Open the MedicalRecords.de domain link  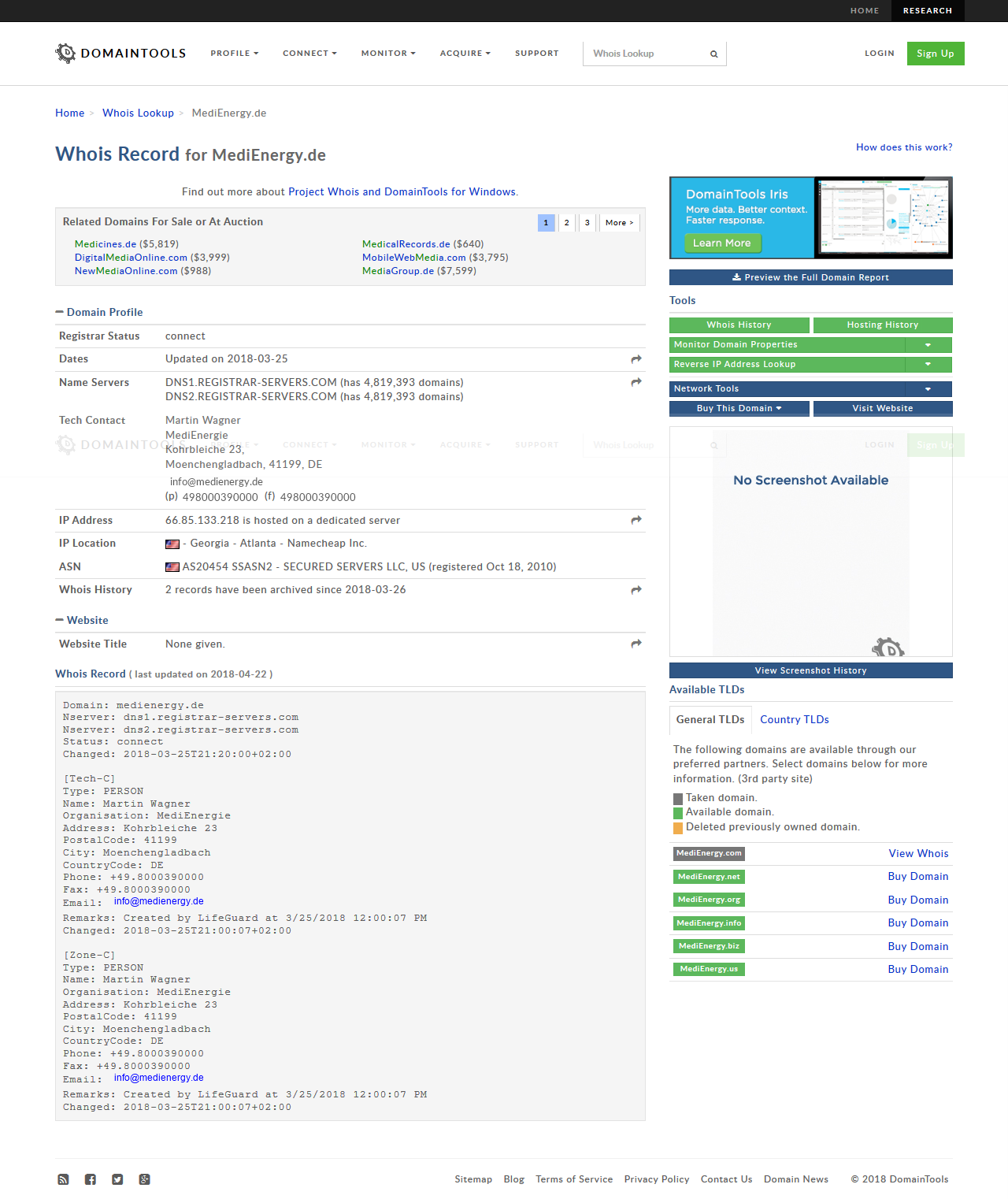pyautogui.click(x=406, y=244)
